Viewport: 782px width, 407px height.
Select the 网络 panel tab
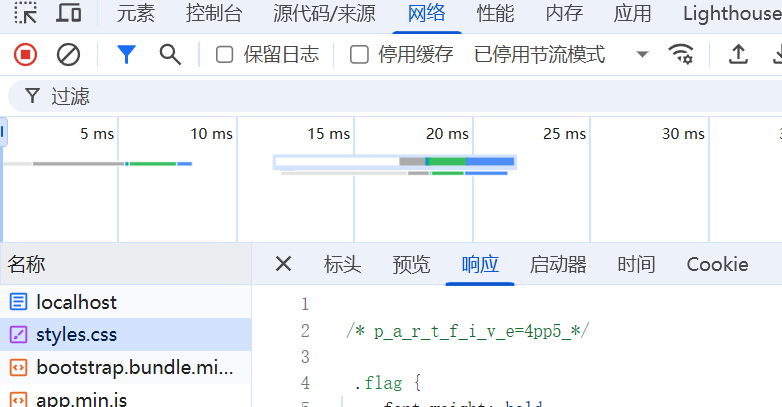click(x=426, y=13)
